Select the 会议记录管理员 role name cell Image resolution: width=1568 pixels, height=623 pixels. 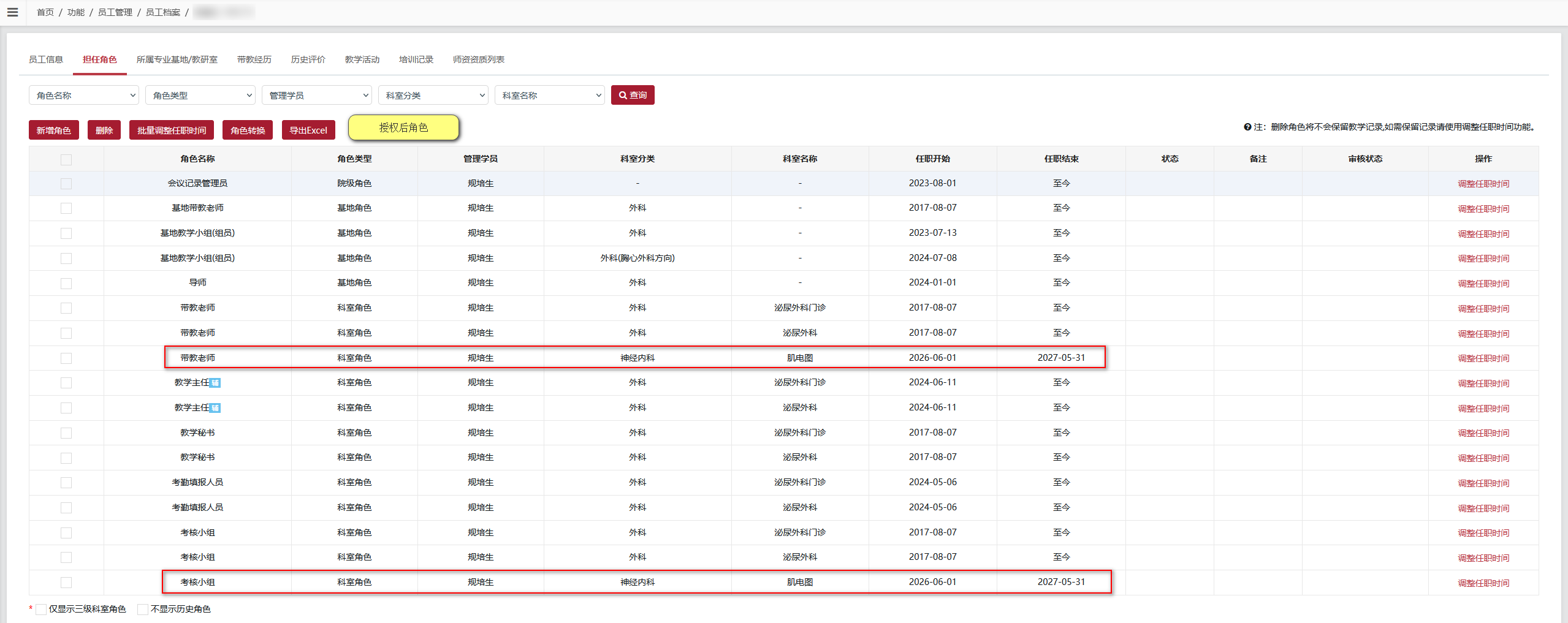click(197, 183)
